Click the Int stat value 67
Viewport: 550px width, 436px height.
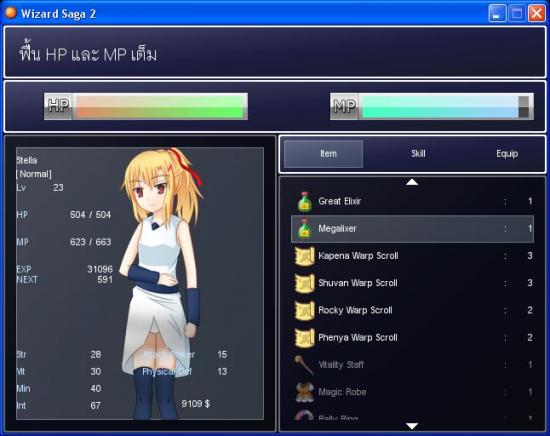95,405
